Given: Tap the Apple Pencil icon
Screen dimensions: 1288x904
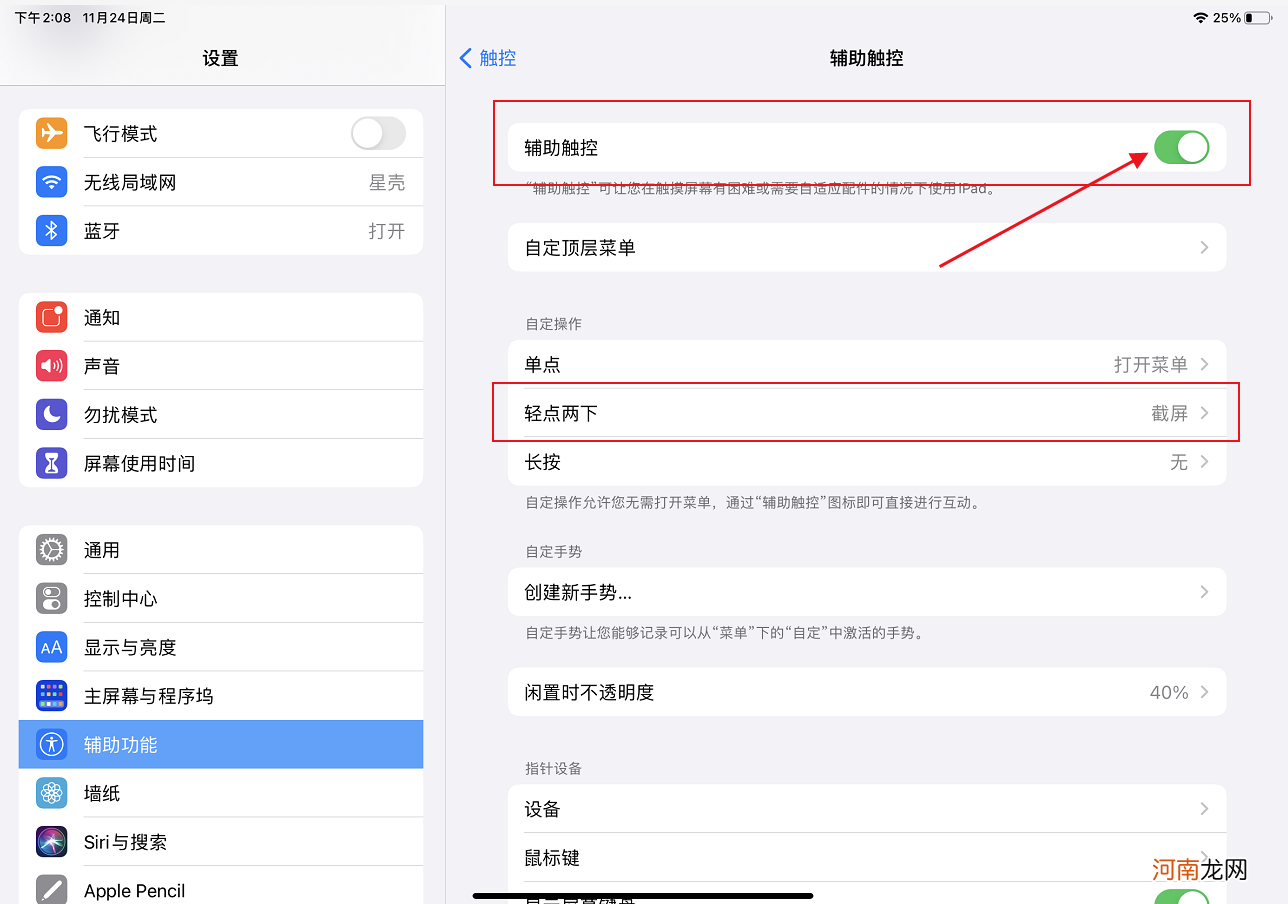Looking at the screenshot, I should (x=52, y=889).
